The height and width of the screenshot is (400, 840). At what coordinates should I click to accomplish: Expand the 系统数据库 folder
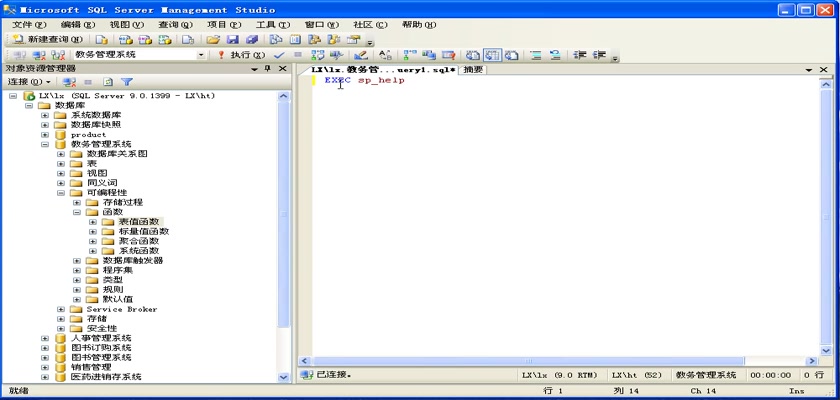pos(45,115)
